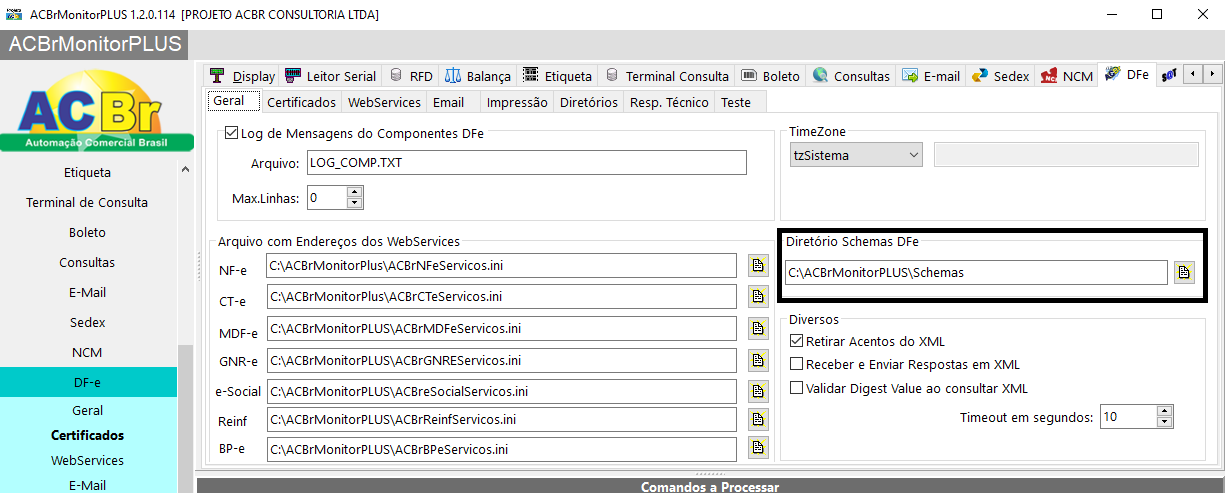1225x493 pixels.
Task: Open the NCM tab in top tab bar
Action: [1066, 76]
